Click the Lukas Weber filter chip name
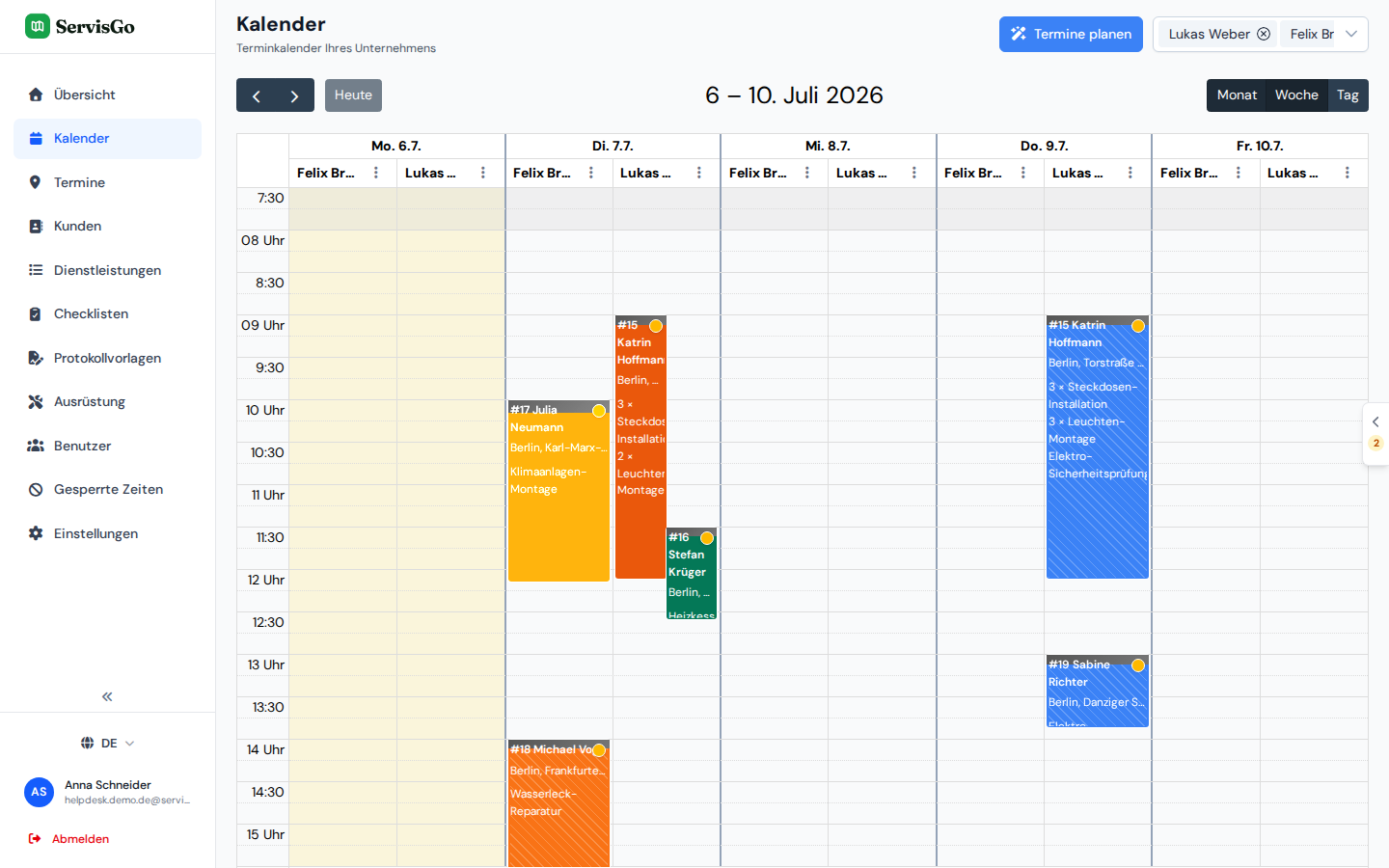Image resolution: width=1389 pixels, height=868 pixels. (1209, 34)
